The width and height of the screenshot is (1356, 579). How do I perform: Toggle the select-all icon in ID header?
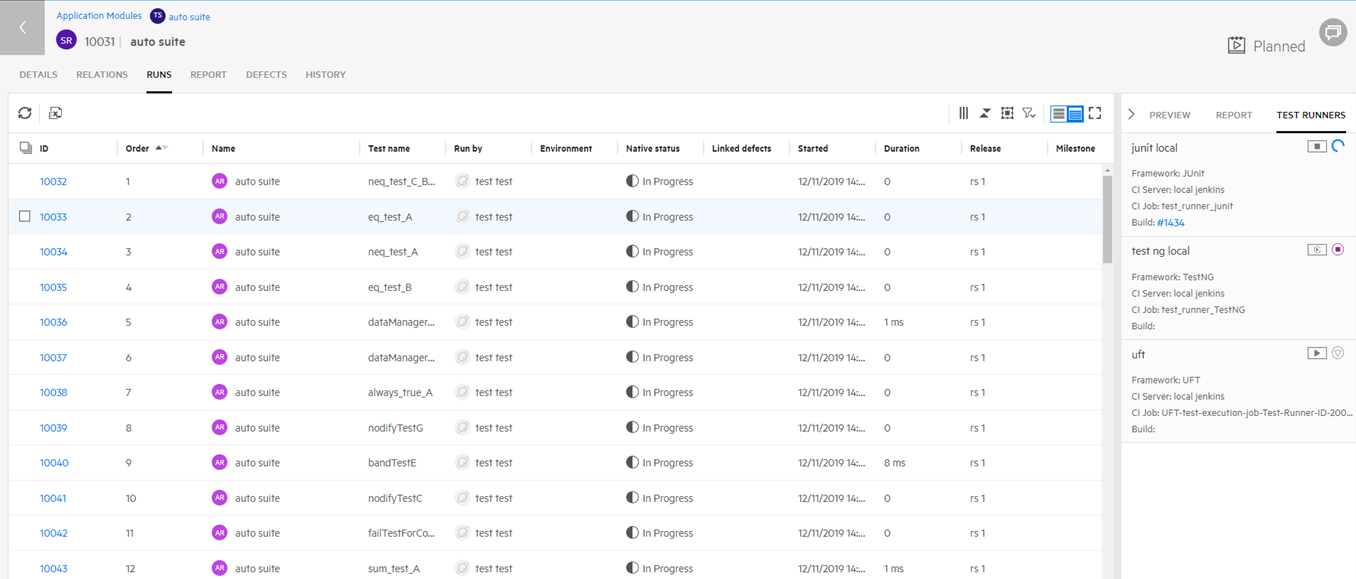[x=25, y=148]
